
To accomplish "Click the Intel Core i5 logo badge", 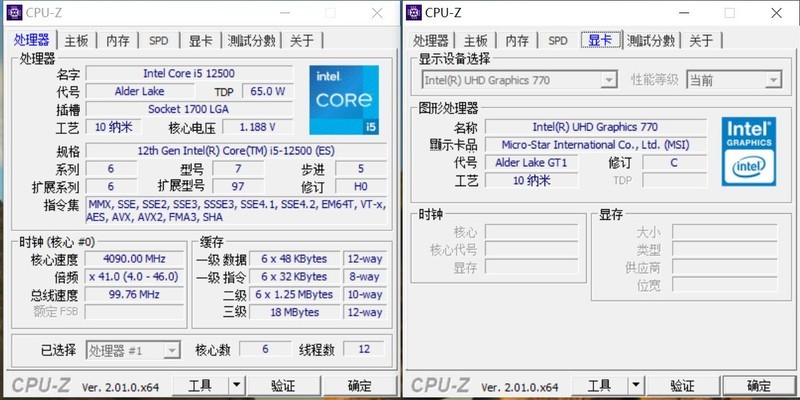I will pos(344,100).
